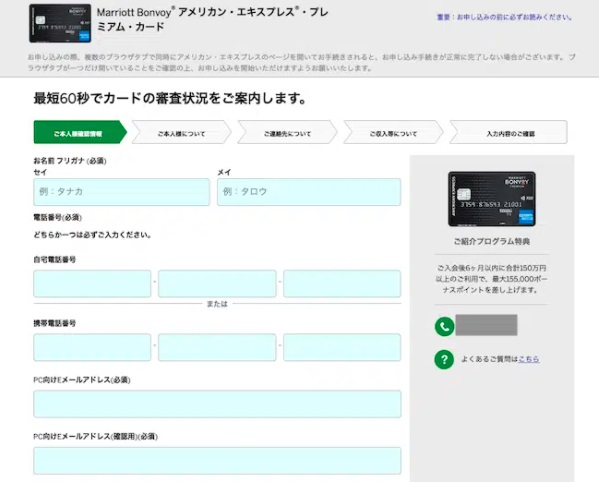Select the ご連絡先について step tab
The image size is (599, 485).
pyautogui.click(x=287, y=132)
